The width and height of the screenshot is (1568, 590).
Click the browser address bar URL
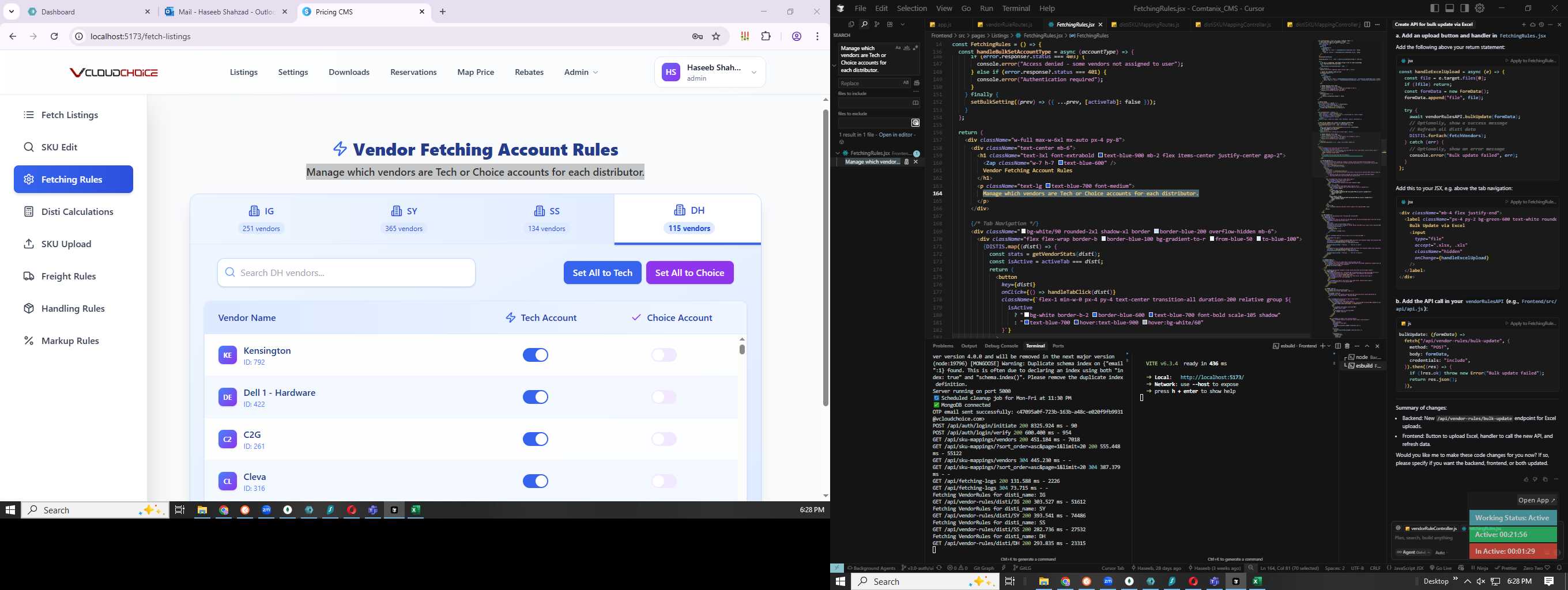tap(141, 36)
